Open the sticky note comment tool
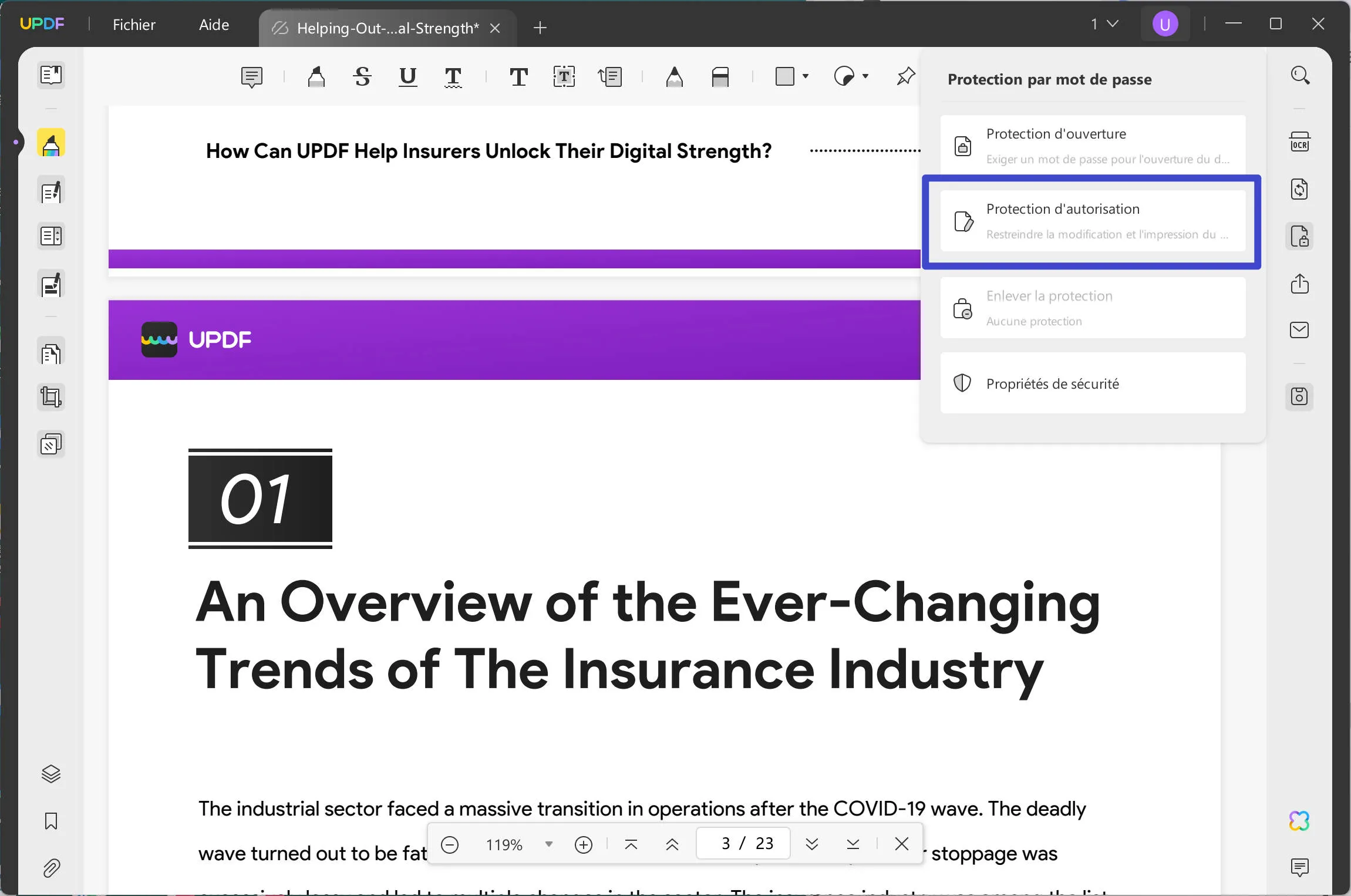This screenshot has width=1351, height=896. click(251, 77)
